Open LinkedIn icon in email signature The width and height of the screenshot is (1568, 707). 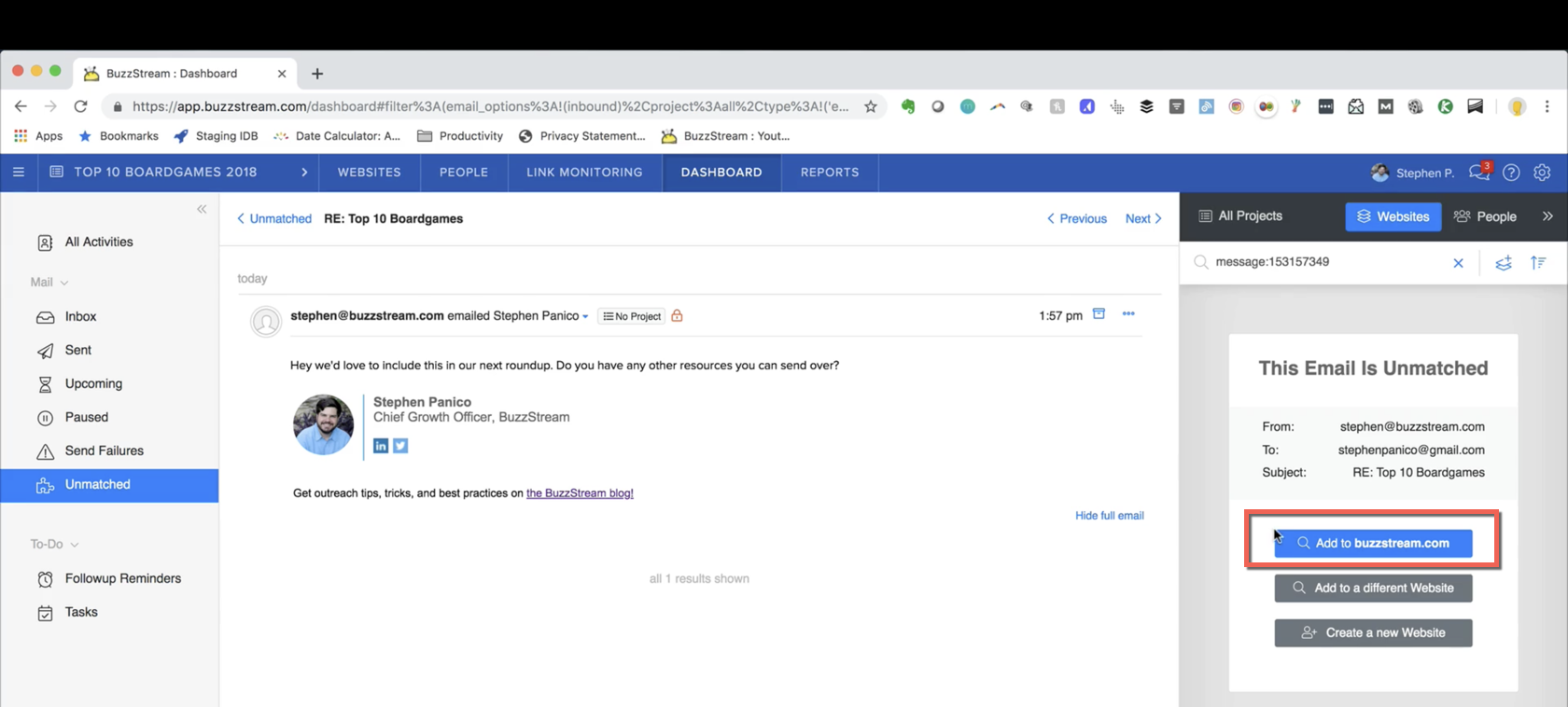click(x=381, y=446)
